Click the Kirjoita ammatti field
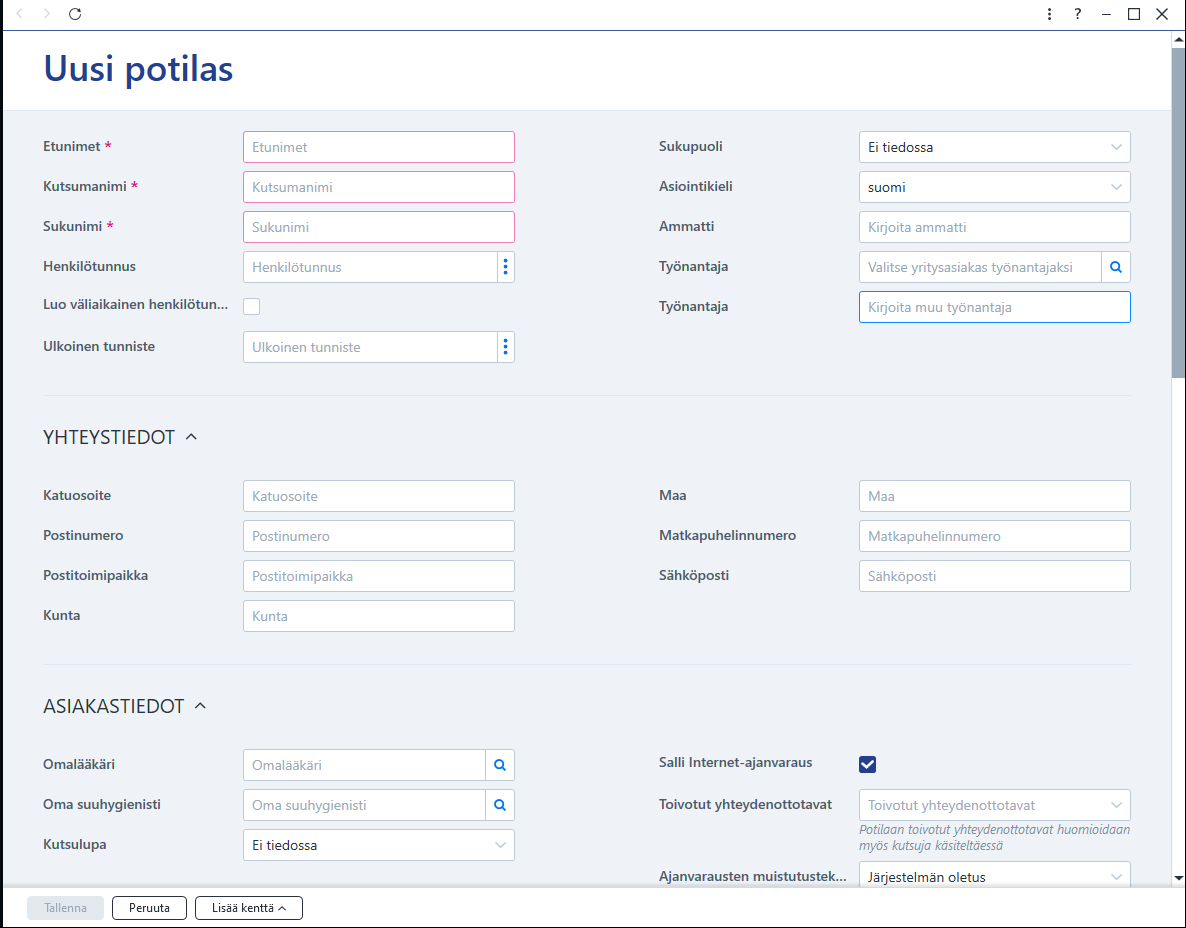 click(995, 227)
